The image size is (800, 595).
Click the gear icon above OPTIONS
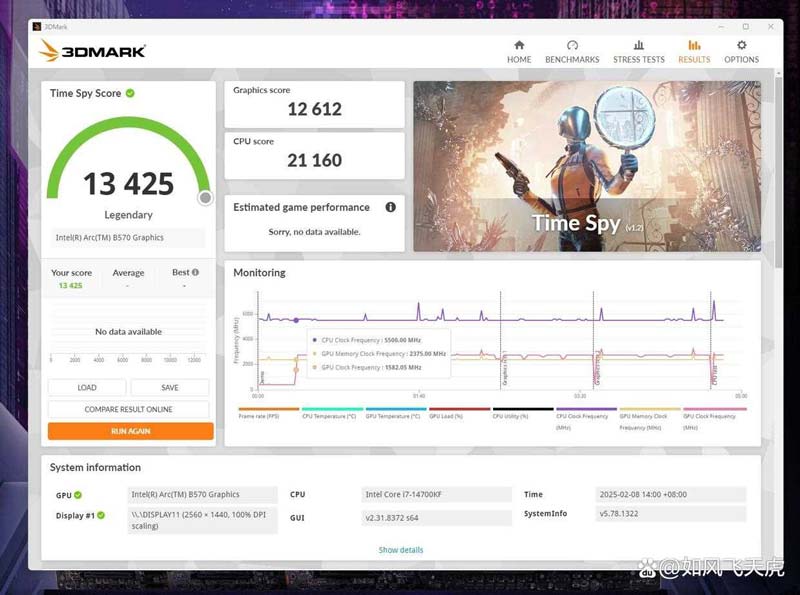(x=741, y=45)
